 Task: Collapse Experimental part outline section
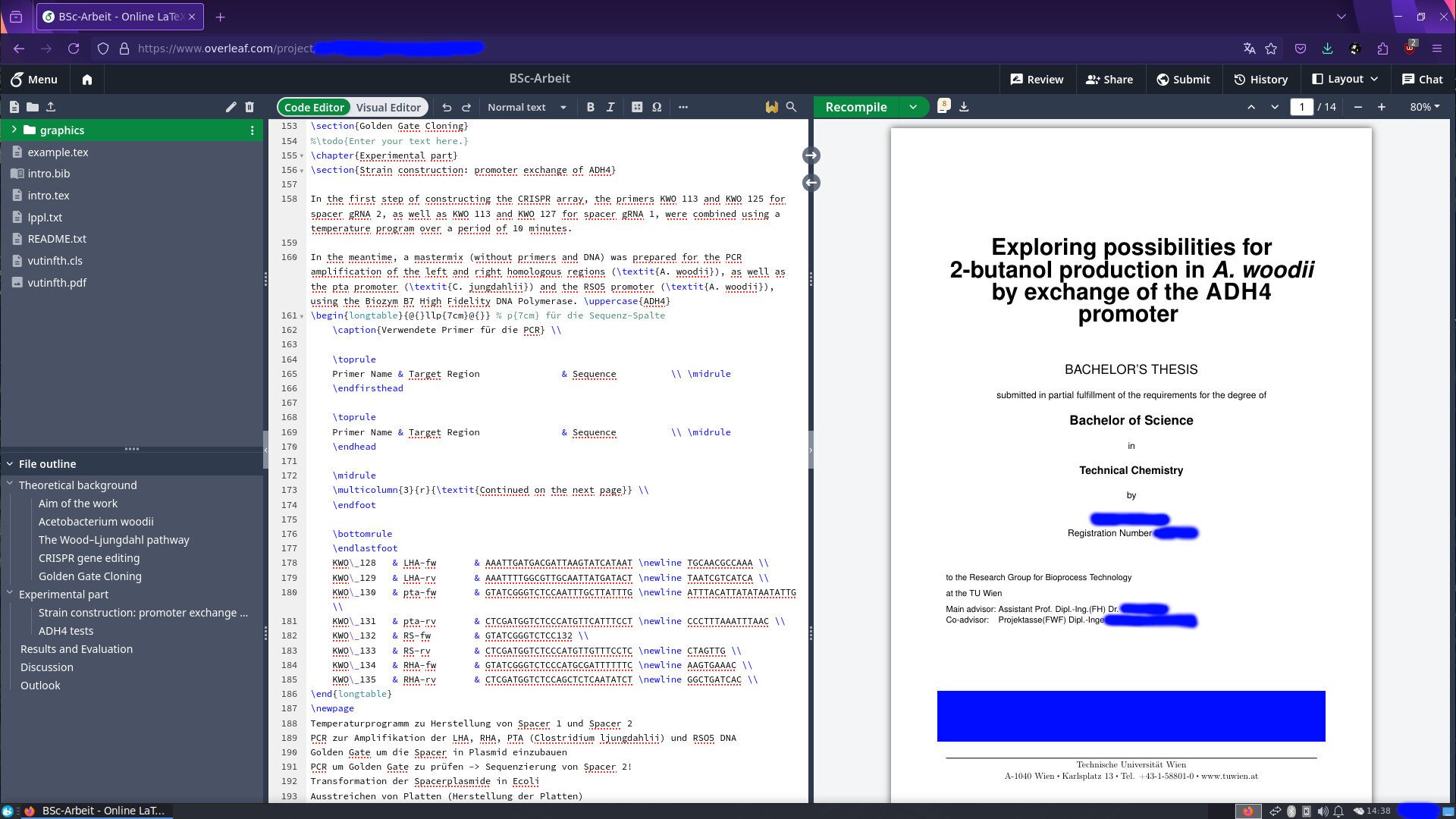point(10,593)
